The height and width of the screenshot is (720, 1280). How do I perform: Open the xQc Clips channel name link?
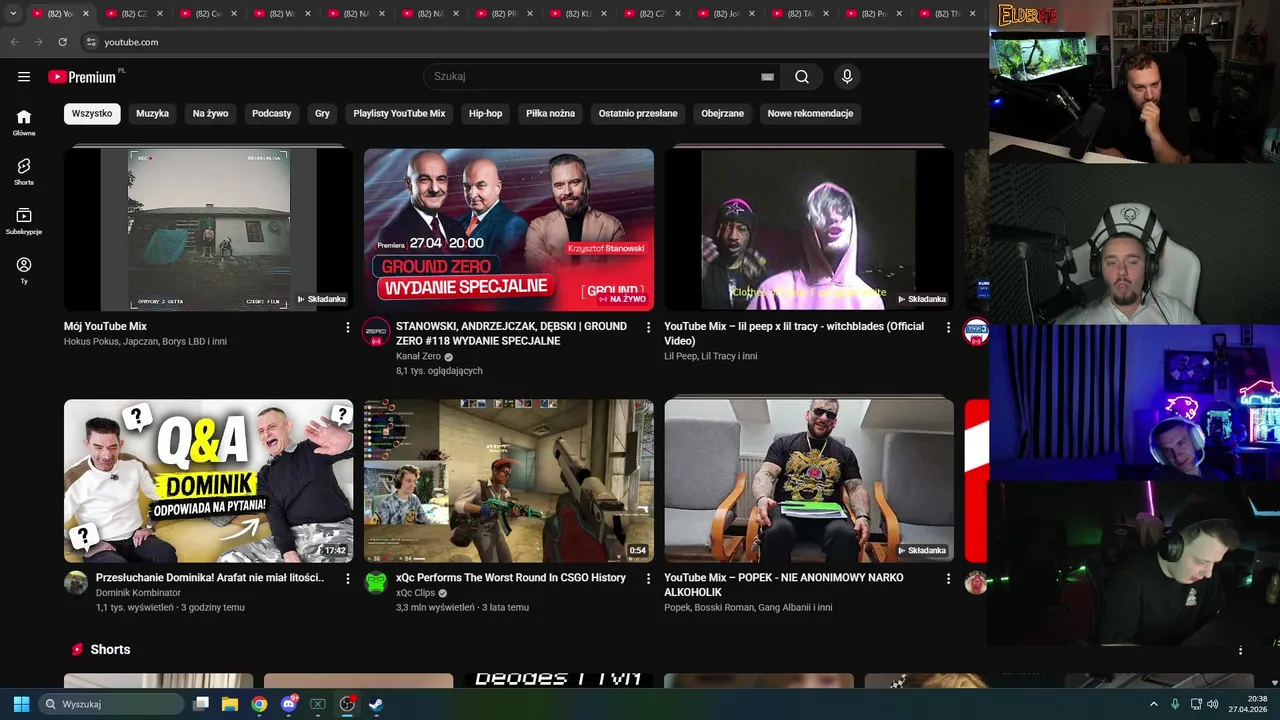tap(416, 593)
